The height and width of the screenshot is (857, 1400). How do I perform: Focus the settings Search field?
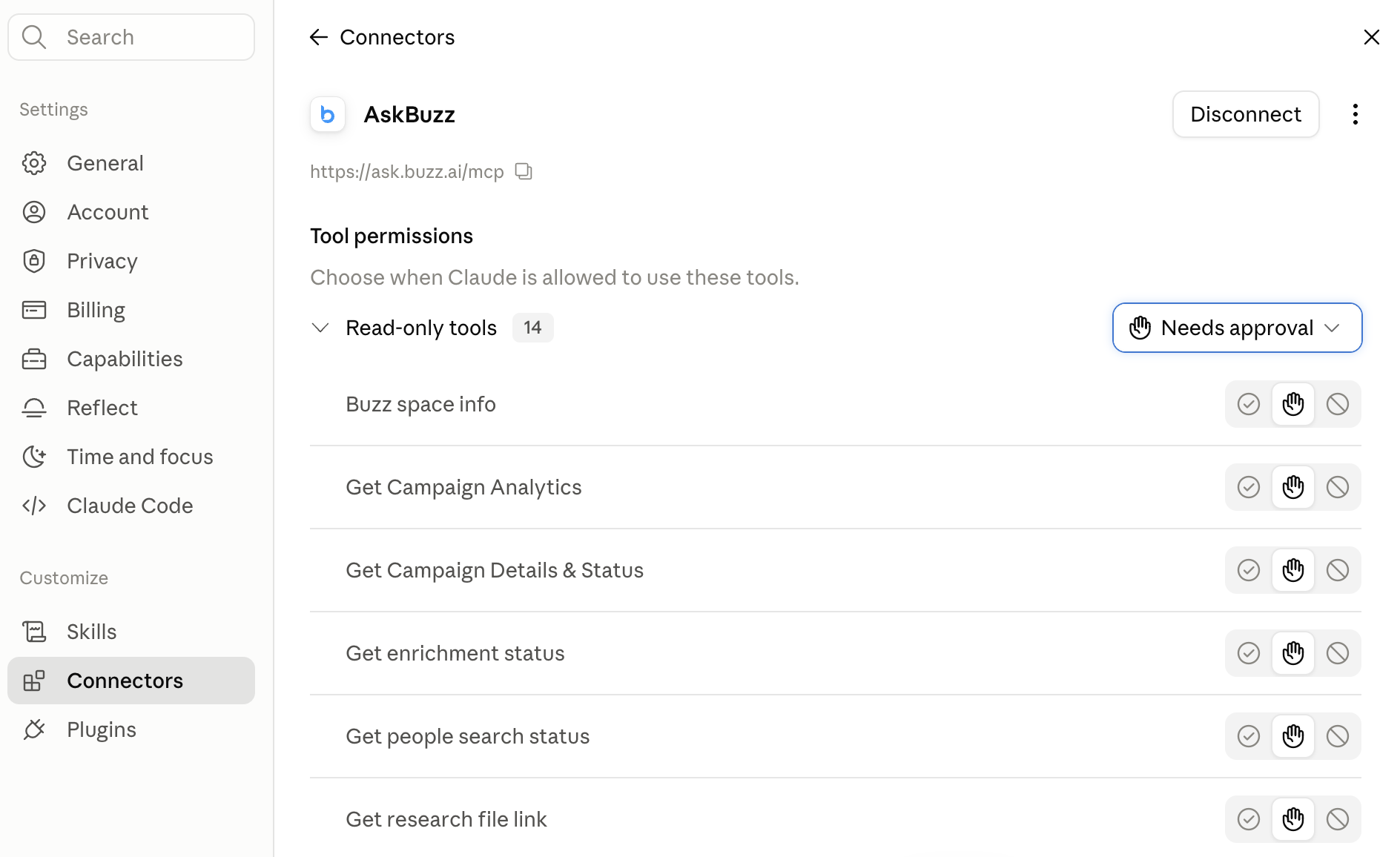coord(131,37)
